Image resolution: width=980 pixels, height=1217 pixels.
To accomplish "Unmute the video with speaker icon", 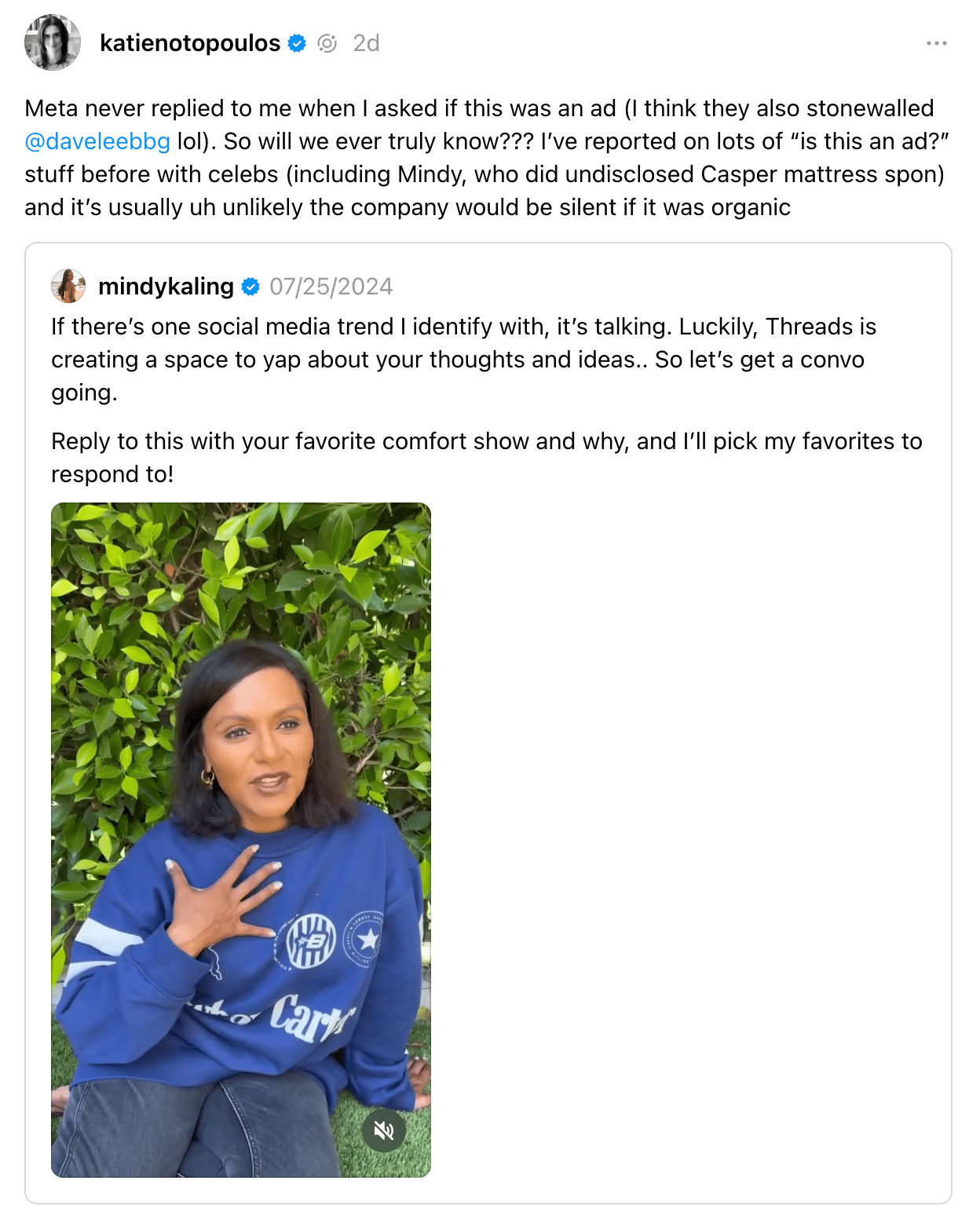I will [x=384, y=1130].
